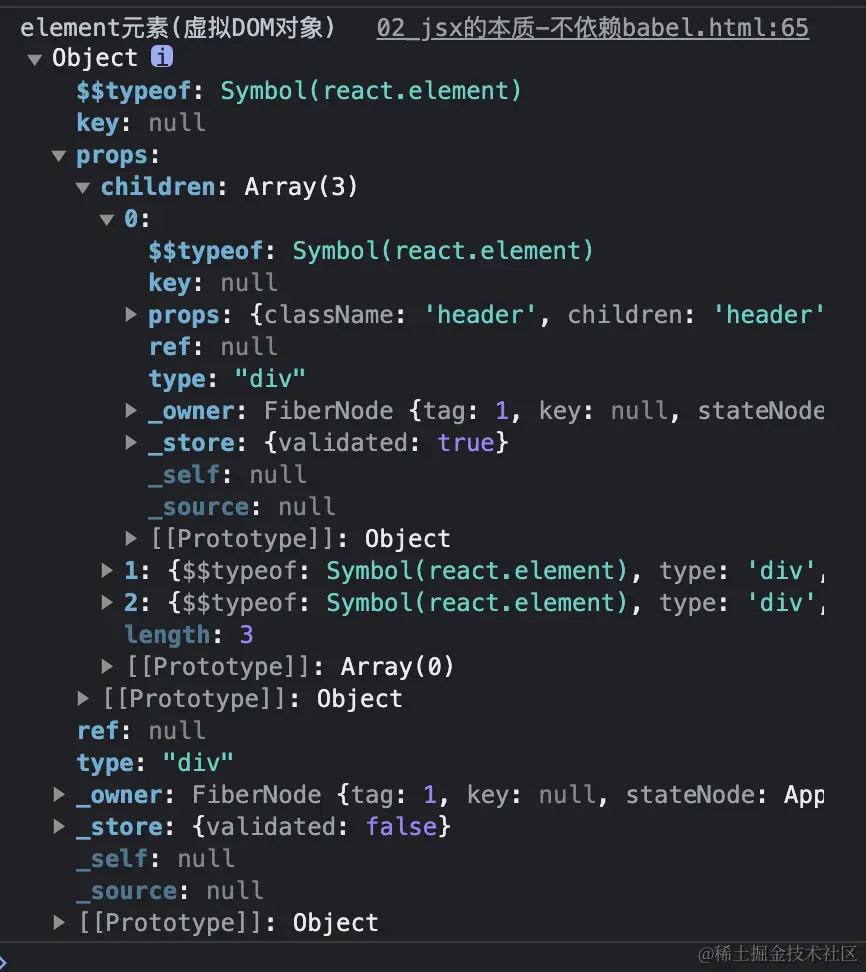
Task: Expand the bottom [[Prototype]] Object
Action: pyautogui.click(x=59, y=923)
